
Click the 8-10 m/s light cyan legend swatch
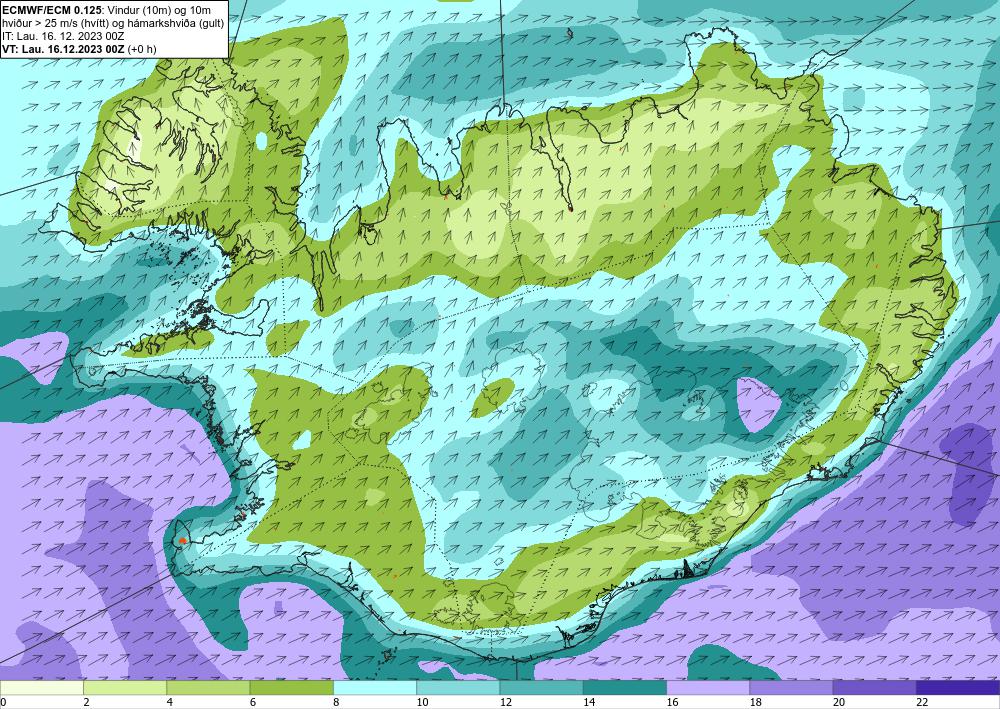(375, 687)
